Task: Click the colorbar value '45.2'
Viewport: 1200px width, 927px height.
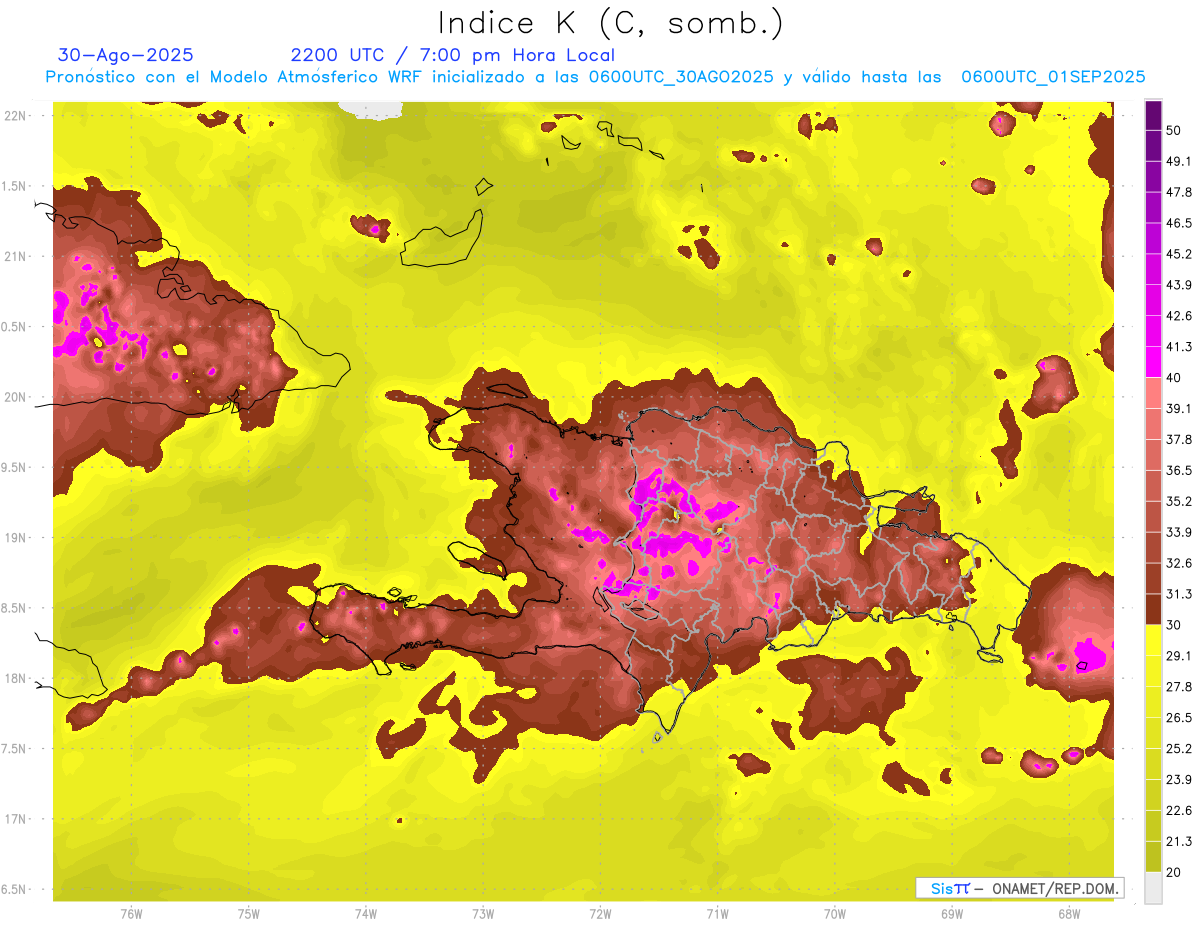Action: click(x=1178, y=254)
